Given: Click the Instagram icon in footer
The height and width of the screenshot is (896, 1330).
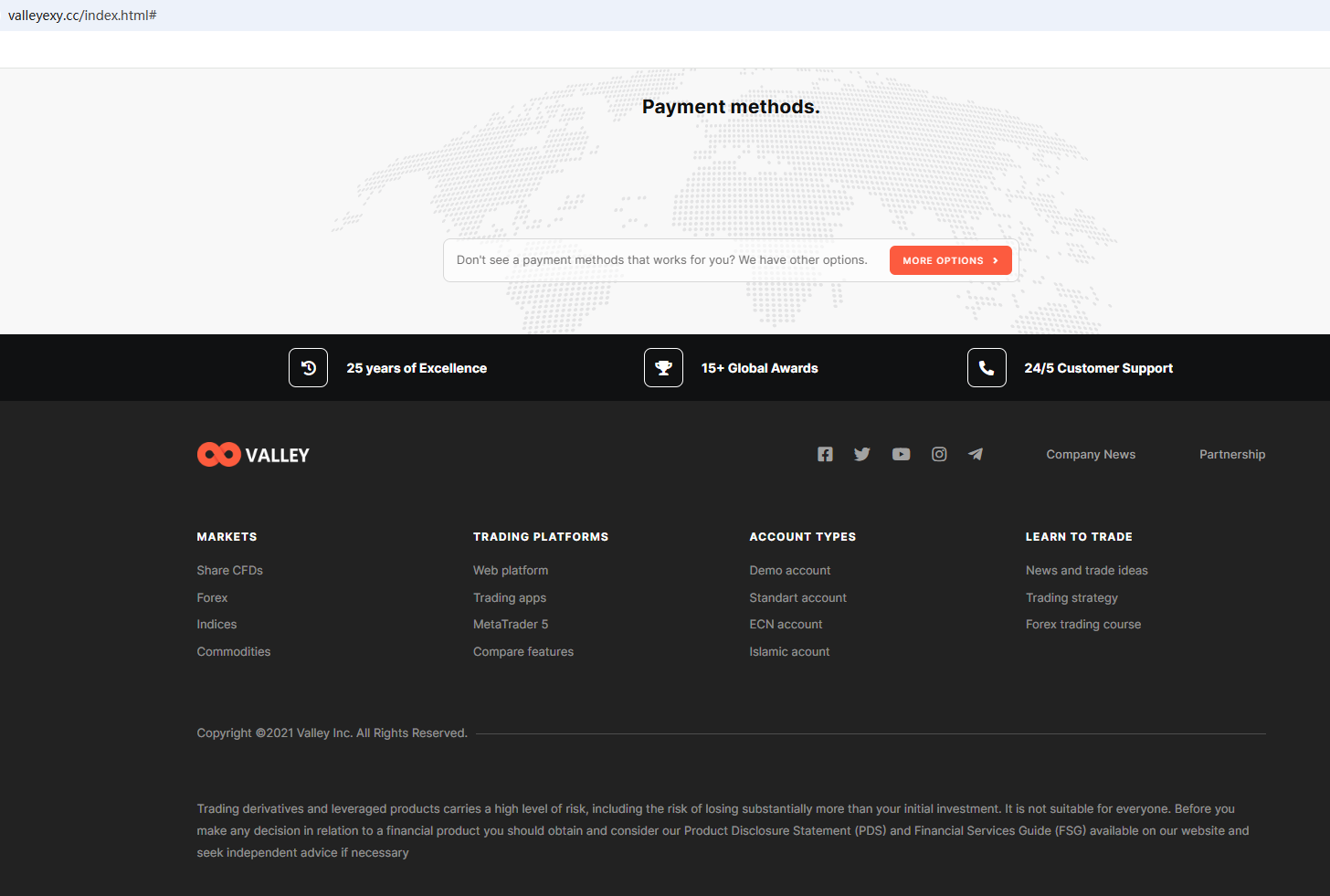Looking at the screenshot, I should click(x=939, y=454).
